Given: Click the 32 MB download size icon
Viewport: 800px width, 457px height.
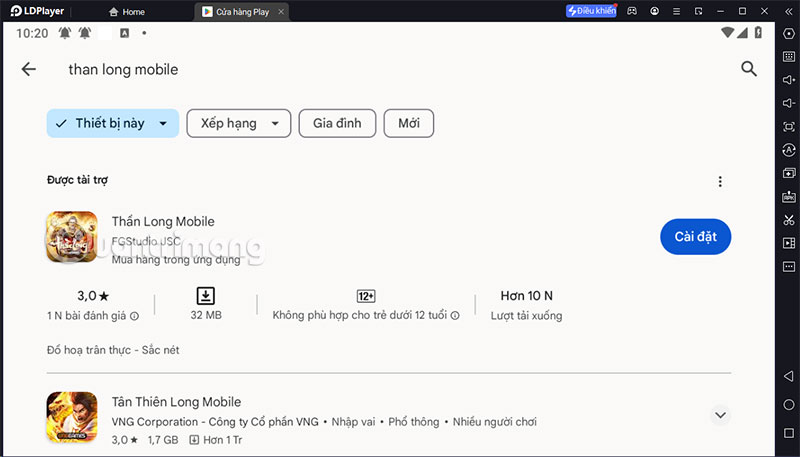Looking at the screenshot, I should pos(206,296).
